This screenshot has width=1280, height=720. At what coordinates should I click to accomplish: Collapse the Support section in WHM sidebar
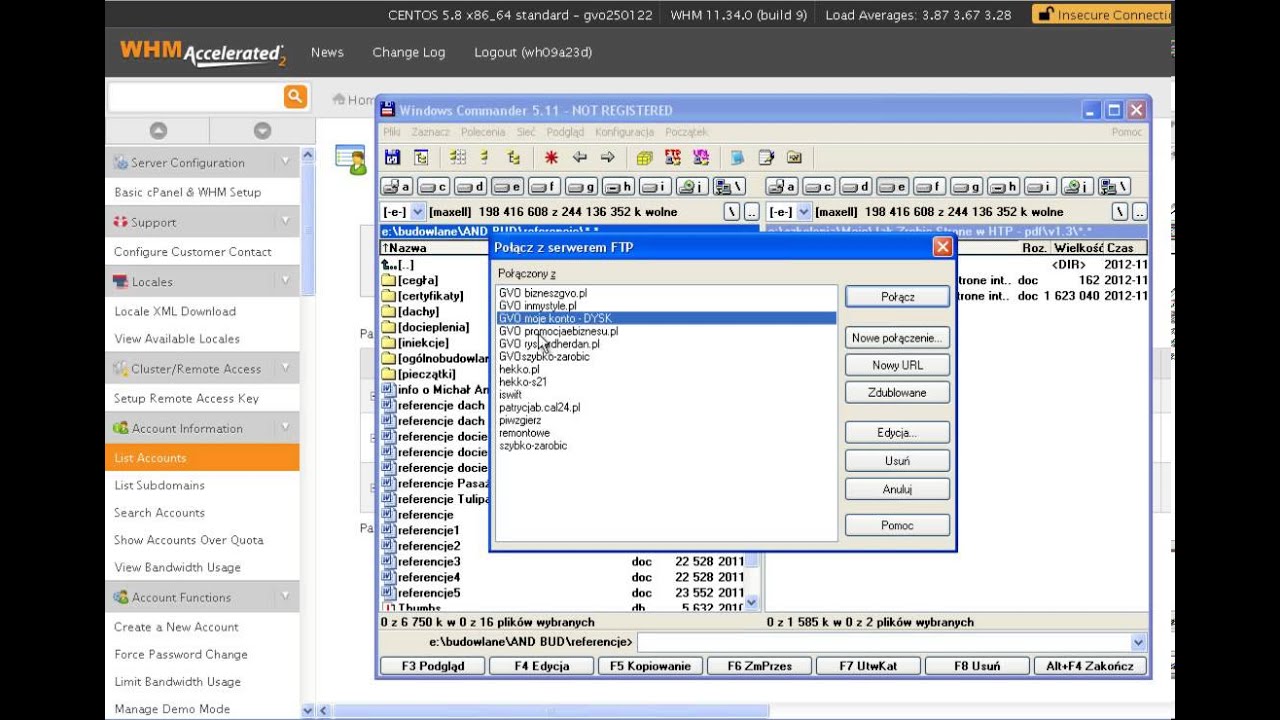click(285, 221)
